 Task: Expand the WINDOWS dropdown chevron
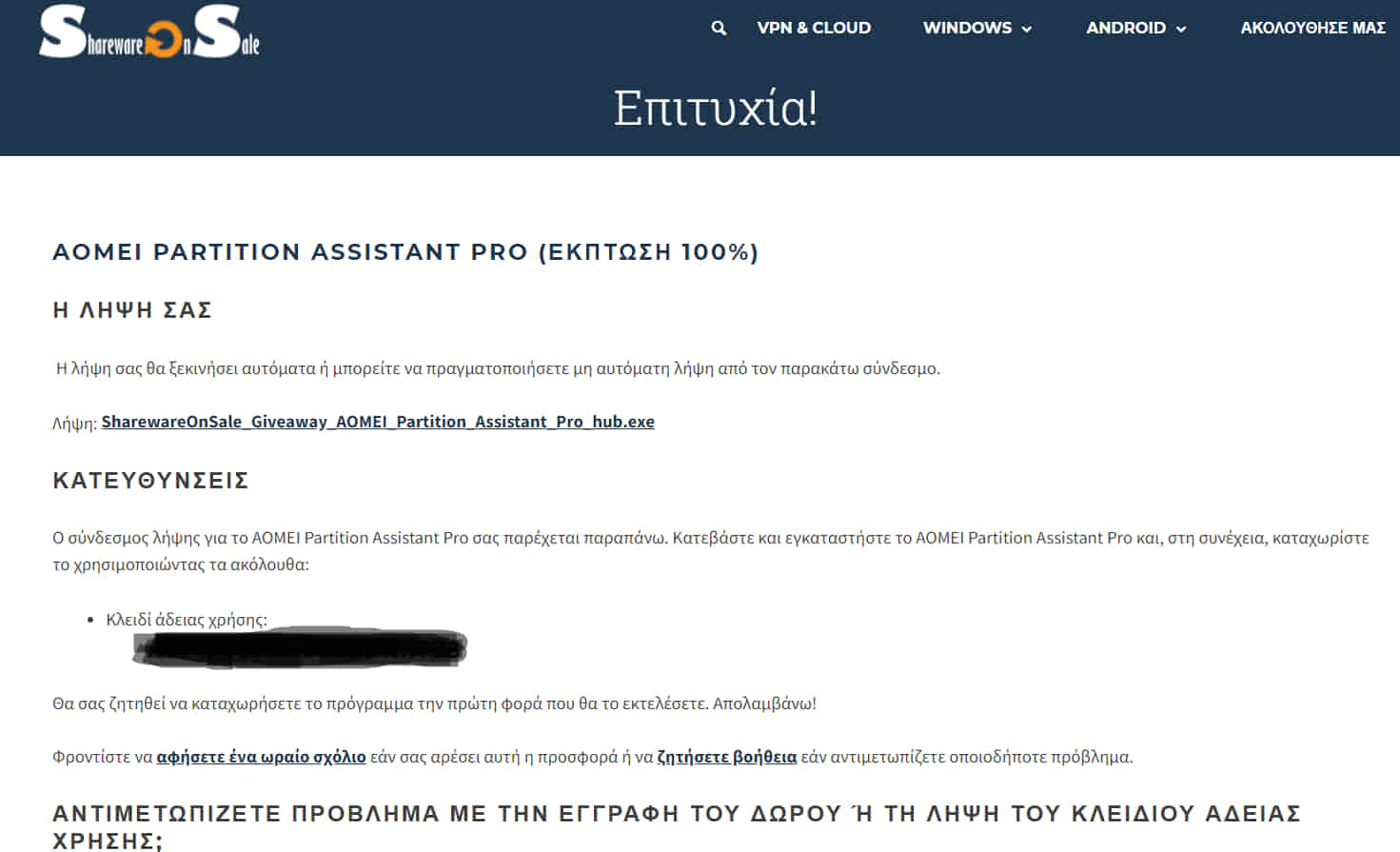[1027, 30]
